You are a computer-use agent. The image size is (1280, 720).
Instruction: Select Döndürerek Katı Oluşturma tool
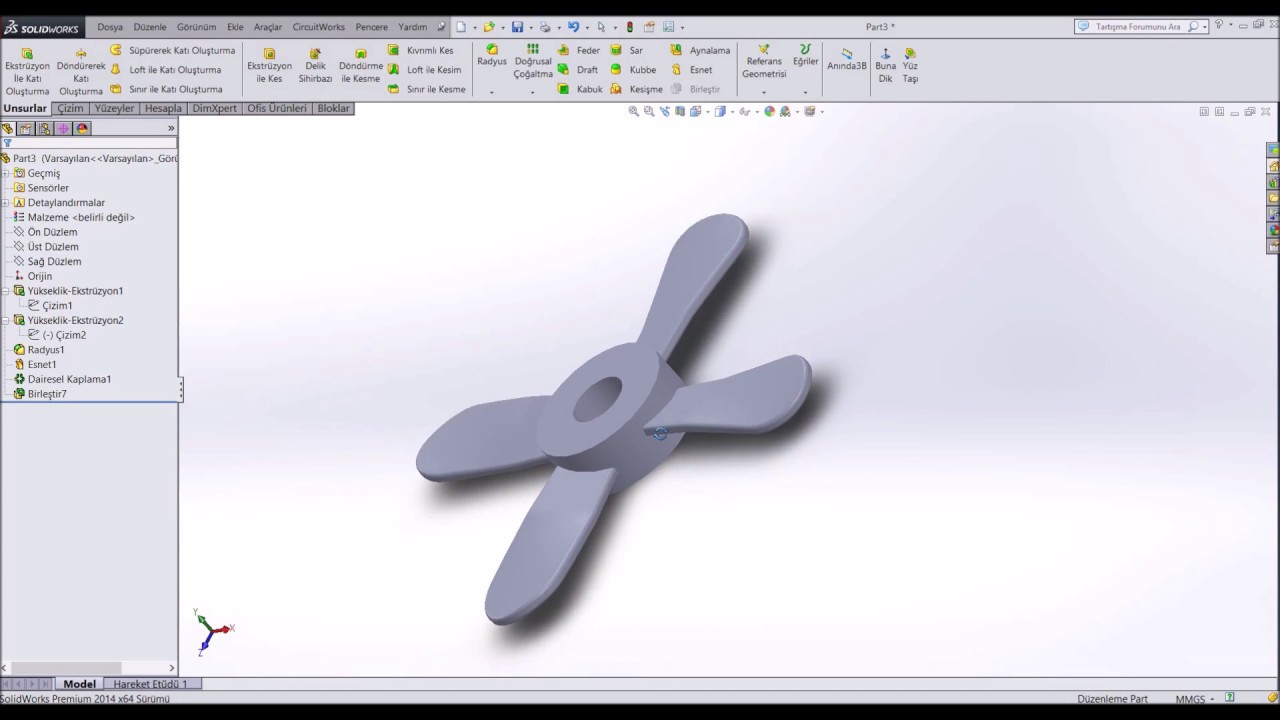(81, 71)
